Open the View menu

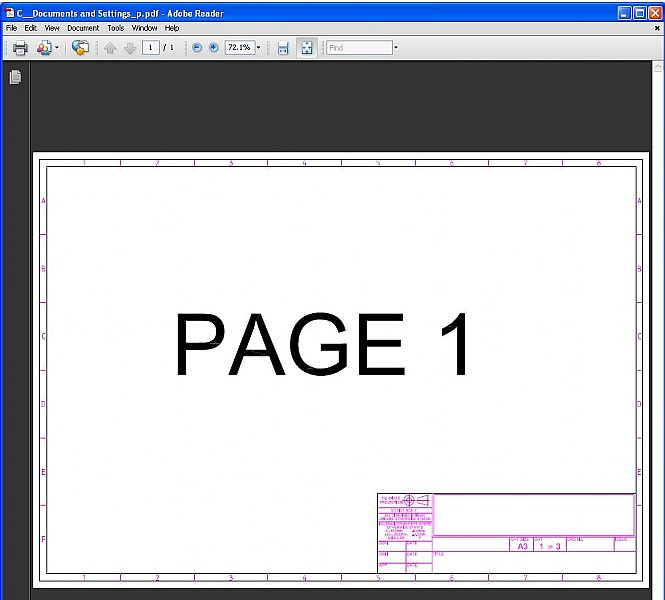click(52, 28)
